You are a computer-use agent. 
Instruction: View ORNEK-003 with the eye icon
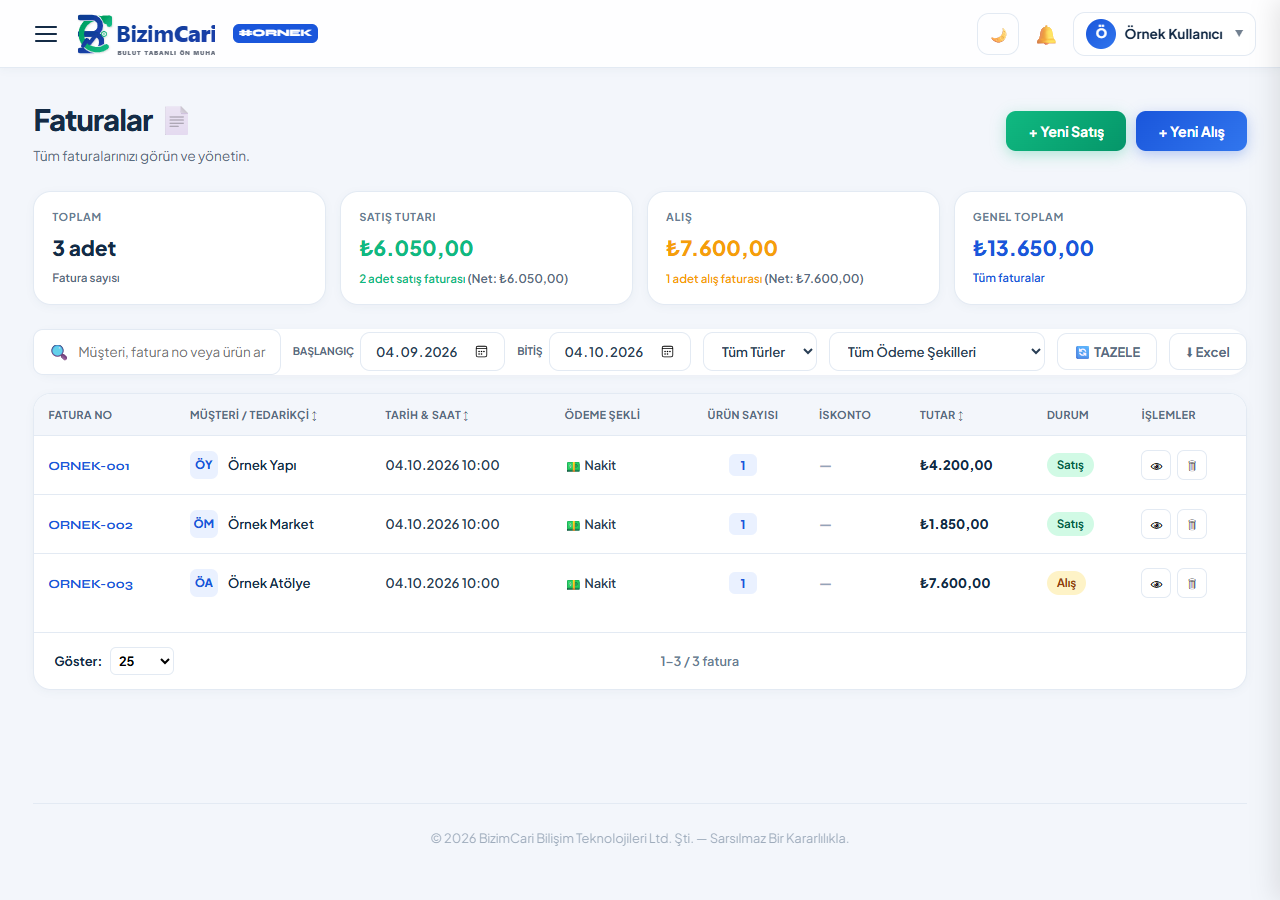pyautogui.click(x=1156, y=584)
